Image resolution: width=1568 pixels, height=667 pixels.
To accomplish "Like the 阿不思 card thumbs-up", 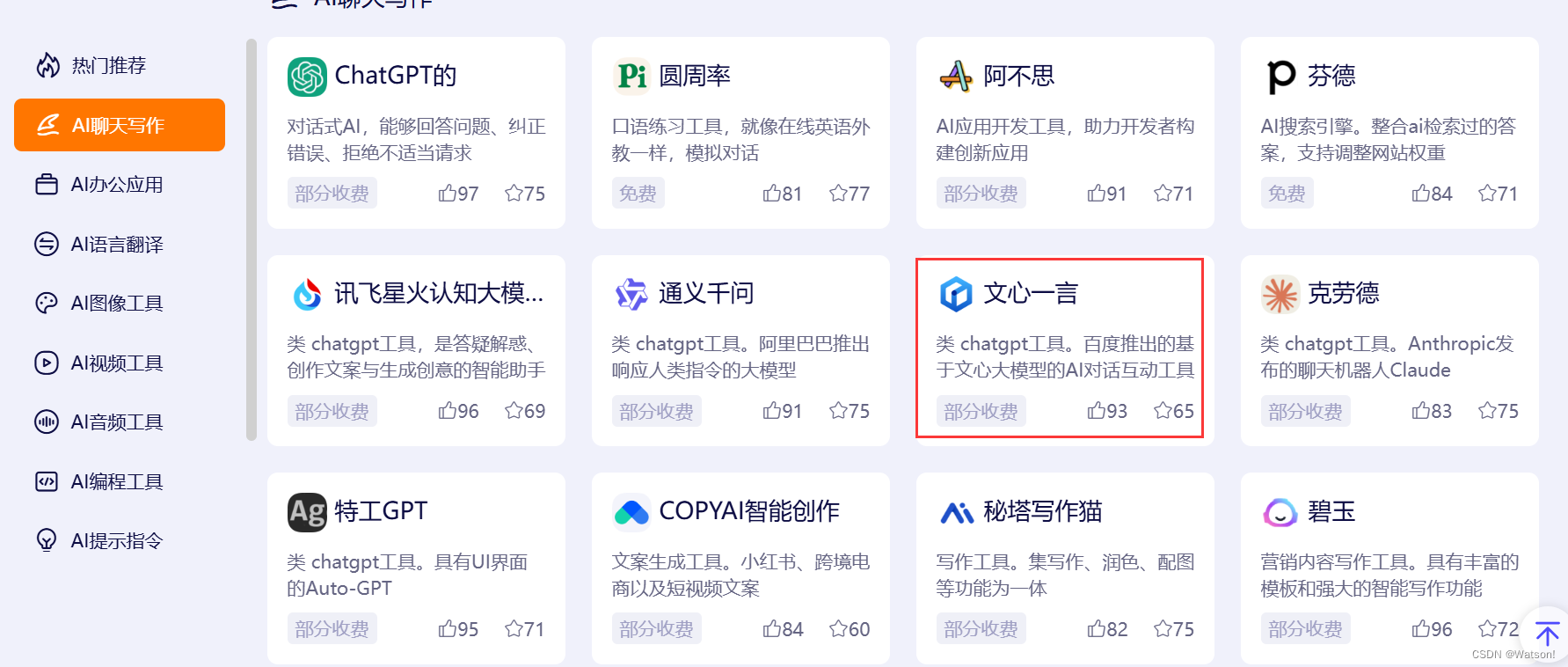I will coord(1107,194).
